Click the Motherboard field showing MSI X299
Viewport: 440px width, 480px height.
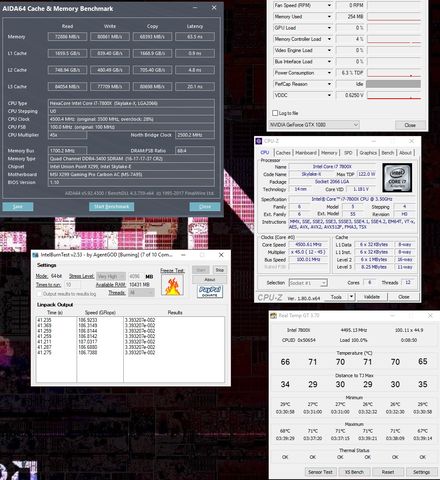[131, 174]
